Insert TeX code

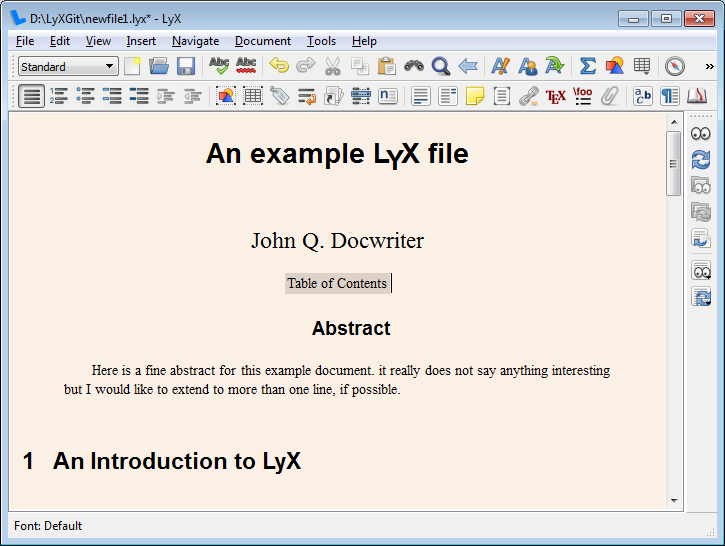tap(556, 96)
